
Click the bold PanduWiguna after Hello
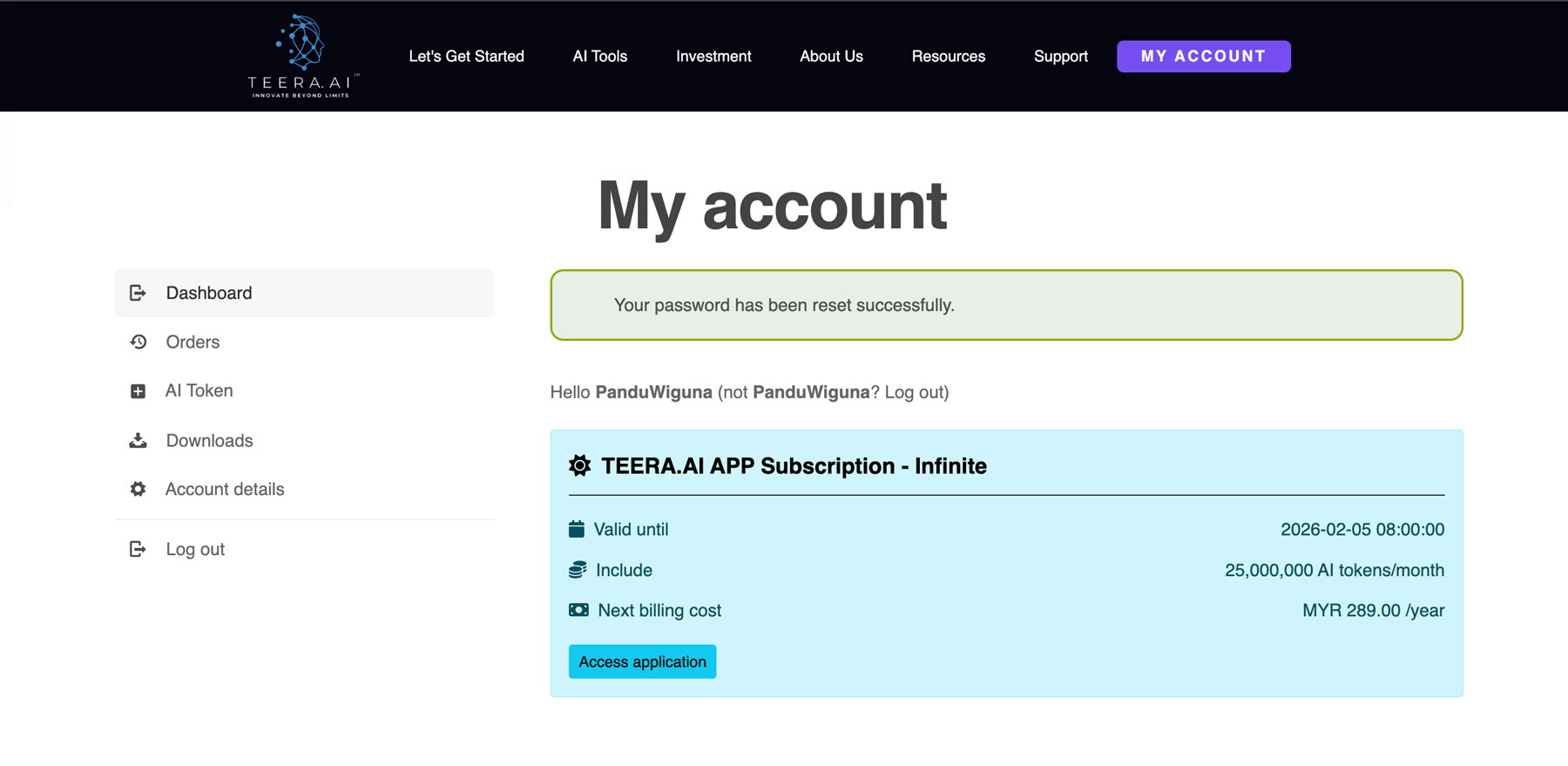click(x=654, y=392)
